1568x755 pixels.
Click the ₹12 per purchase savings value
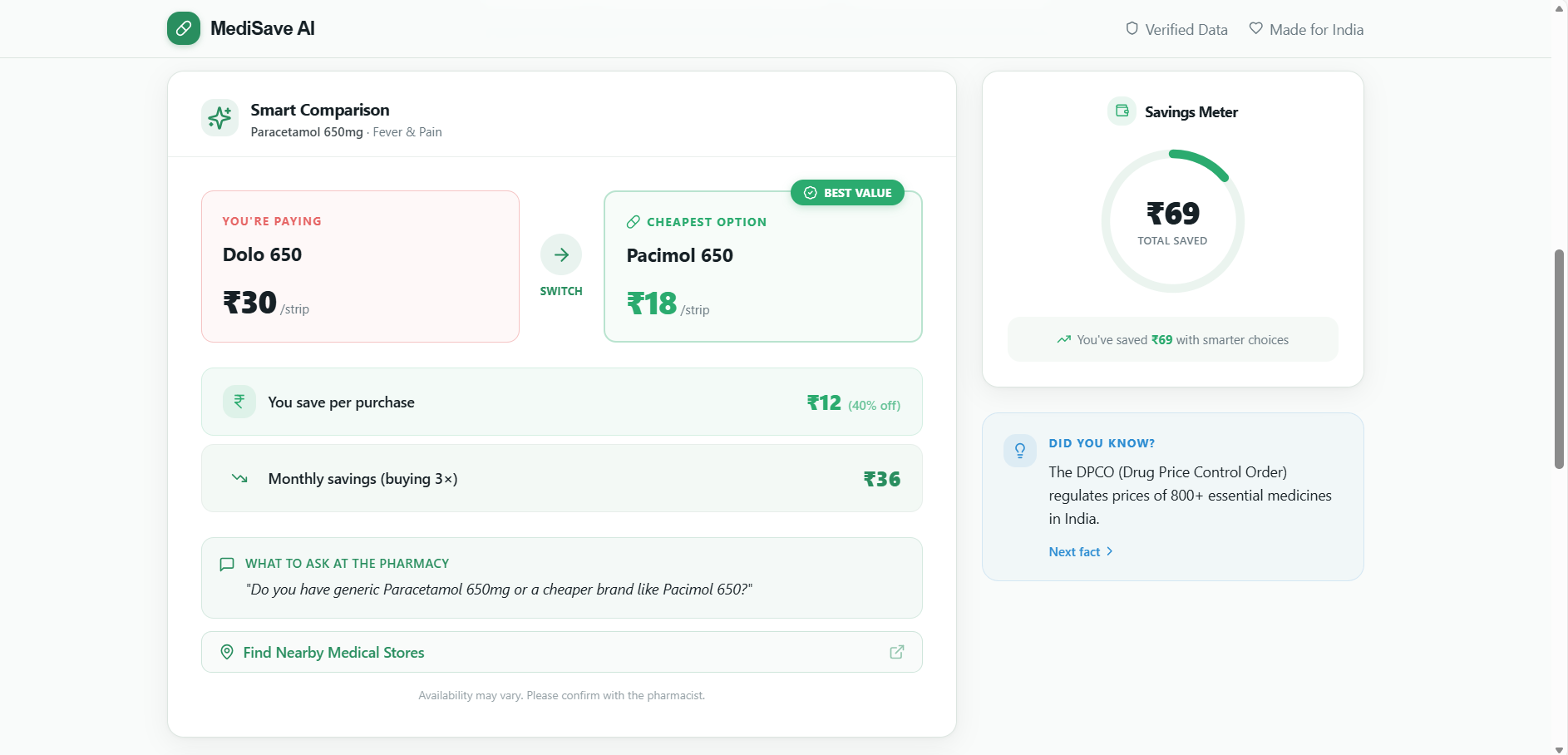click(824, 402)
